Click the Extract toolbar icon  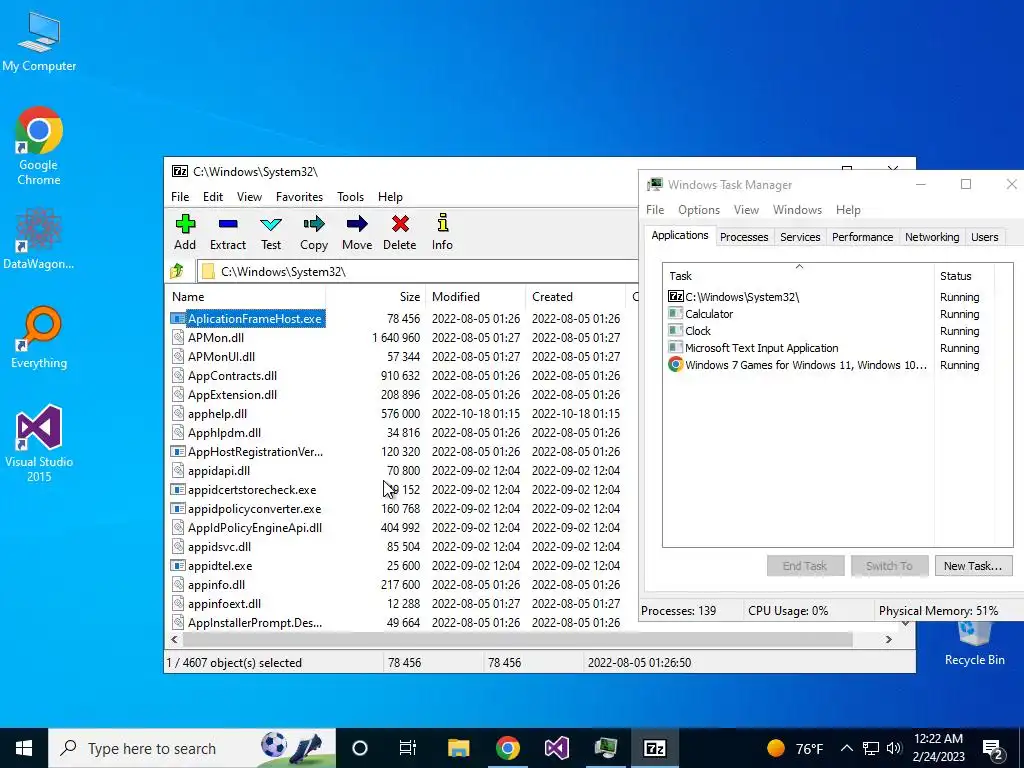(x=228, y=232)
